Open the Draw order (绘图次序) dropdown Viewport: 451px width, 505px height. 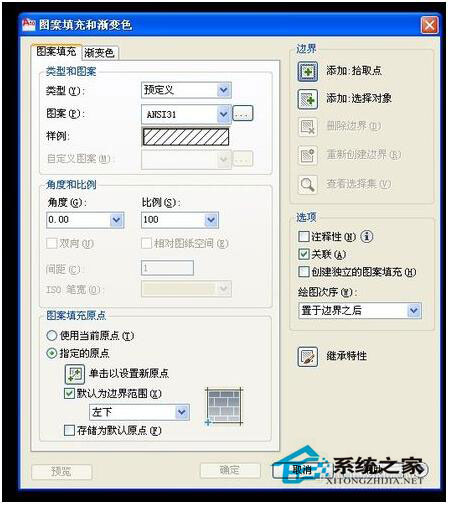coord(360,311)
